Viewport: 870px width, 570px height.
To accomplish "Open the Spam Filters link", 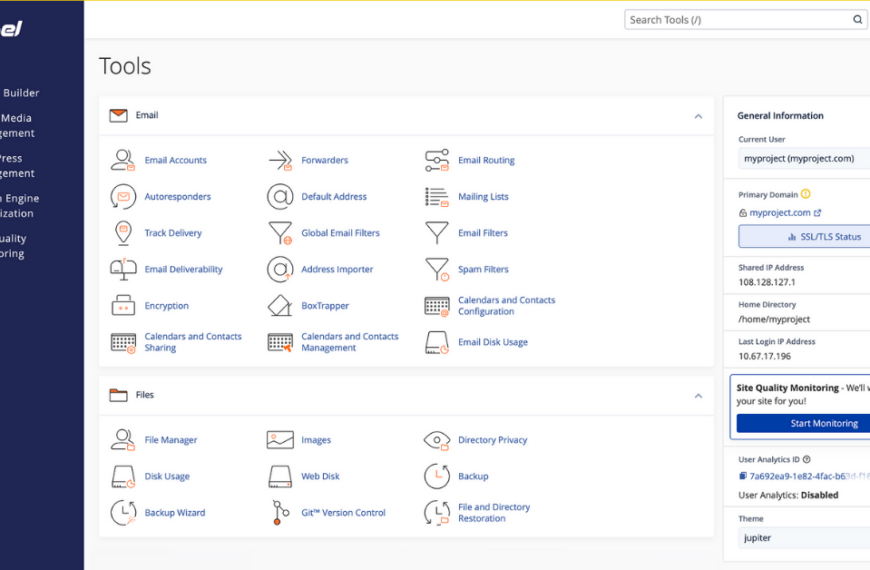I will 483,269.
